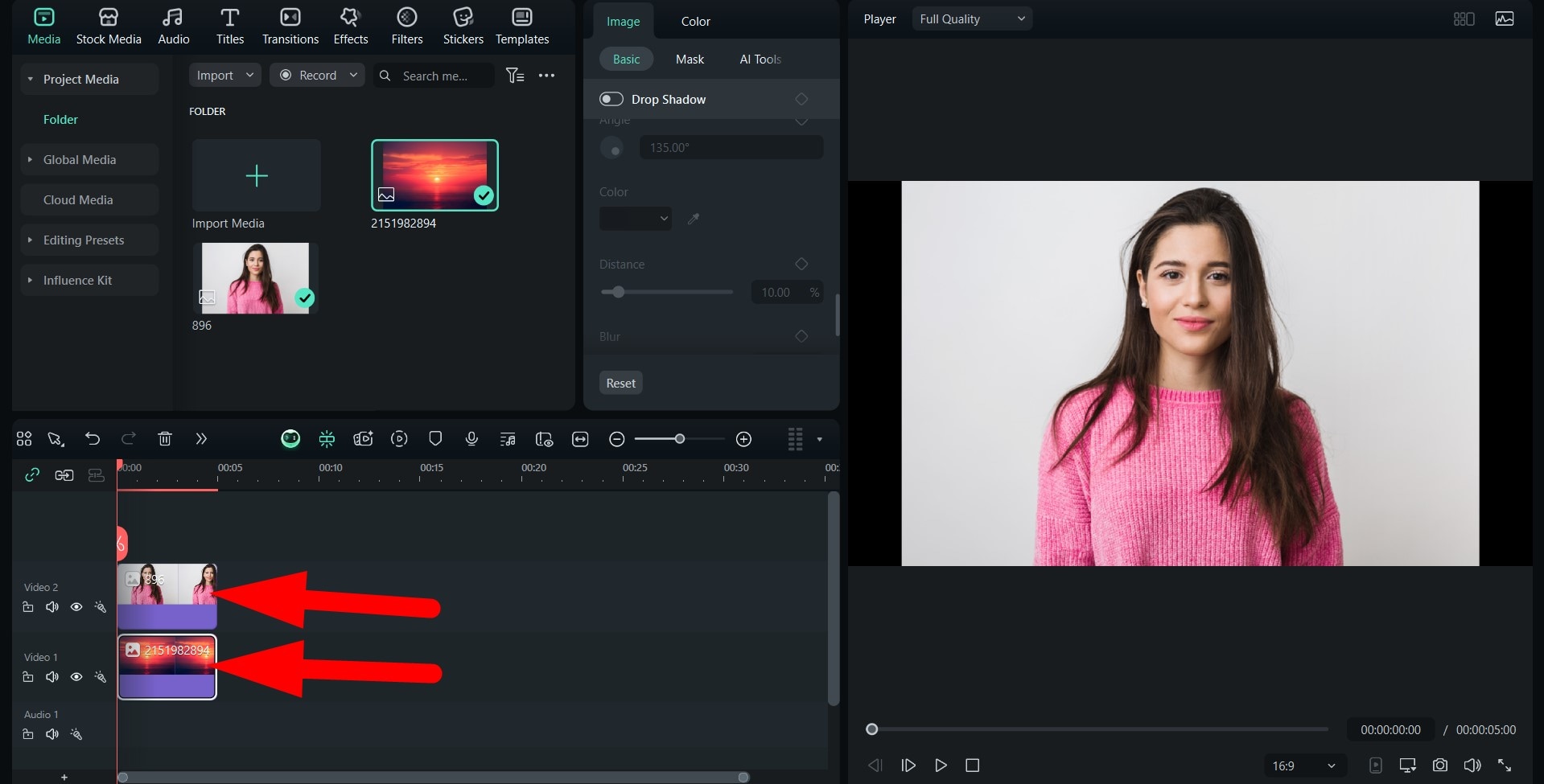Viewport: 1544px width, 784px height.
Task: Open the 16:9 aspect ratio dropdown
Action: pos(1303,766)
